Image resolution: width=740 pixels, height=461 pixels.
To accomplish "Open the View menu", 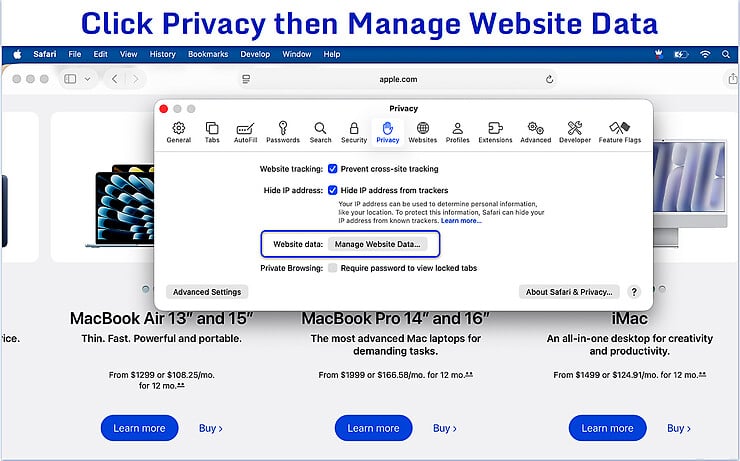I will [128, 54].
